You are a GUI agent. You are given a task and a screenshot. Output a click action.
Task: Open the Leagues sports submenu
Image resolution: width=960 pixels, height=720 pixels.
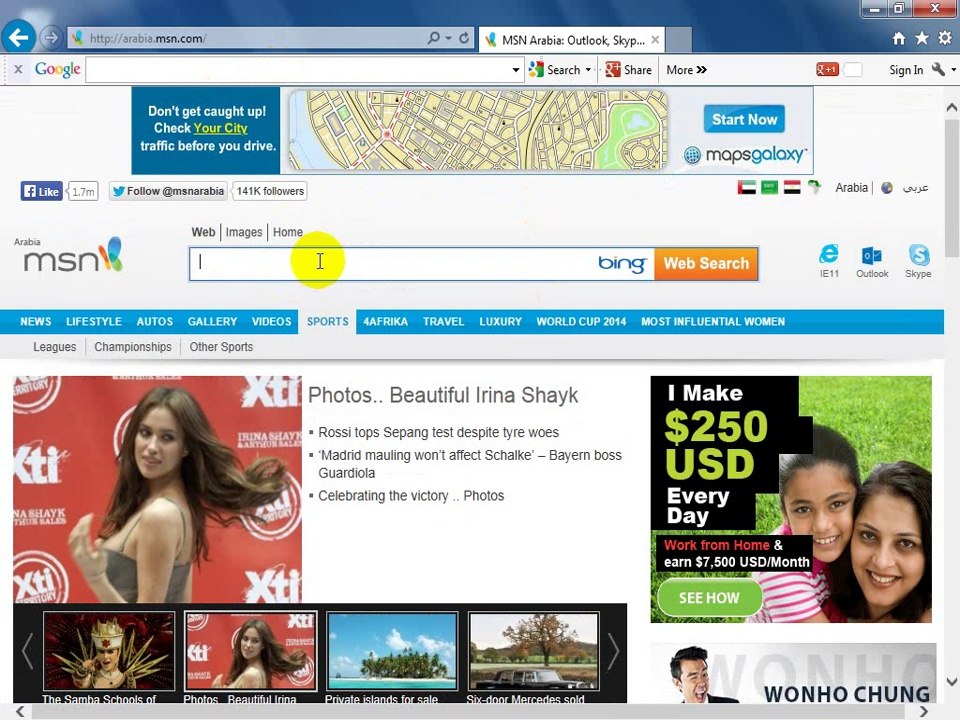pos(54,347)
